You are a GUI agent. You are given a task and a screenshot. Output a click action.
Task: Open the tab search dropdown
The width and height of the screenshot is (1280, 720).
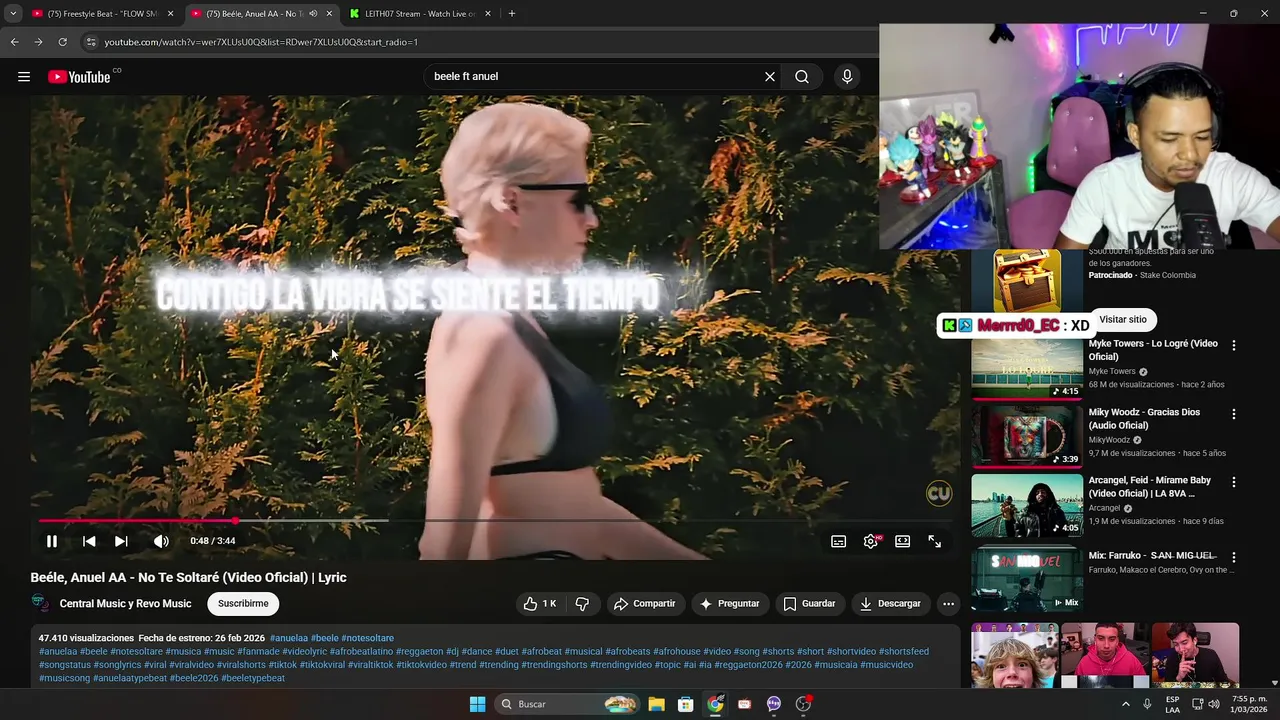point(13,14)
